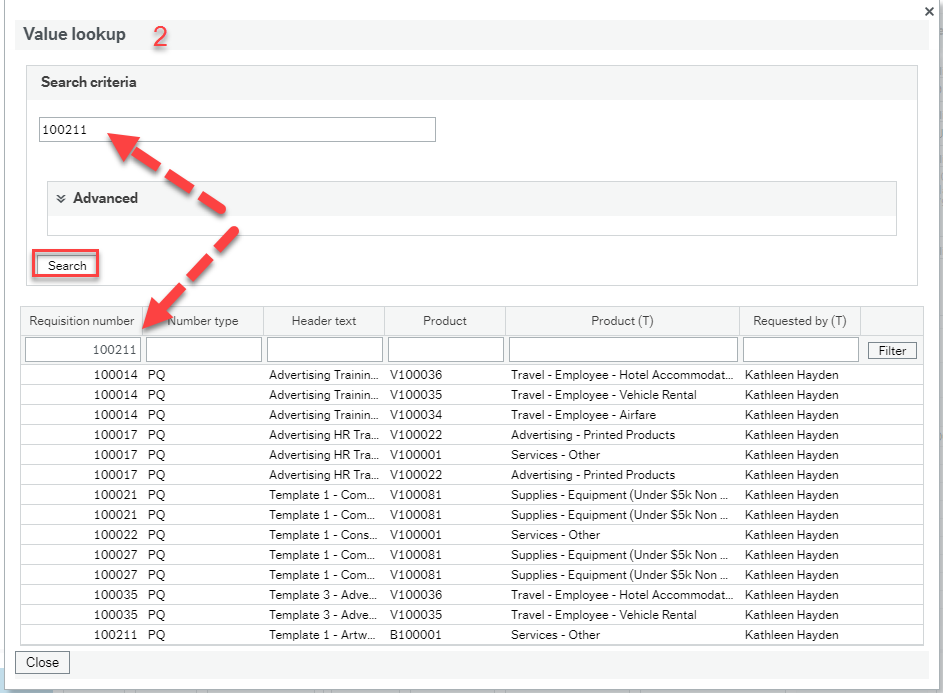
Task: Click the Filter button next to filter row
Action: [x=891, y=349]
